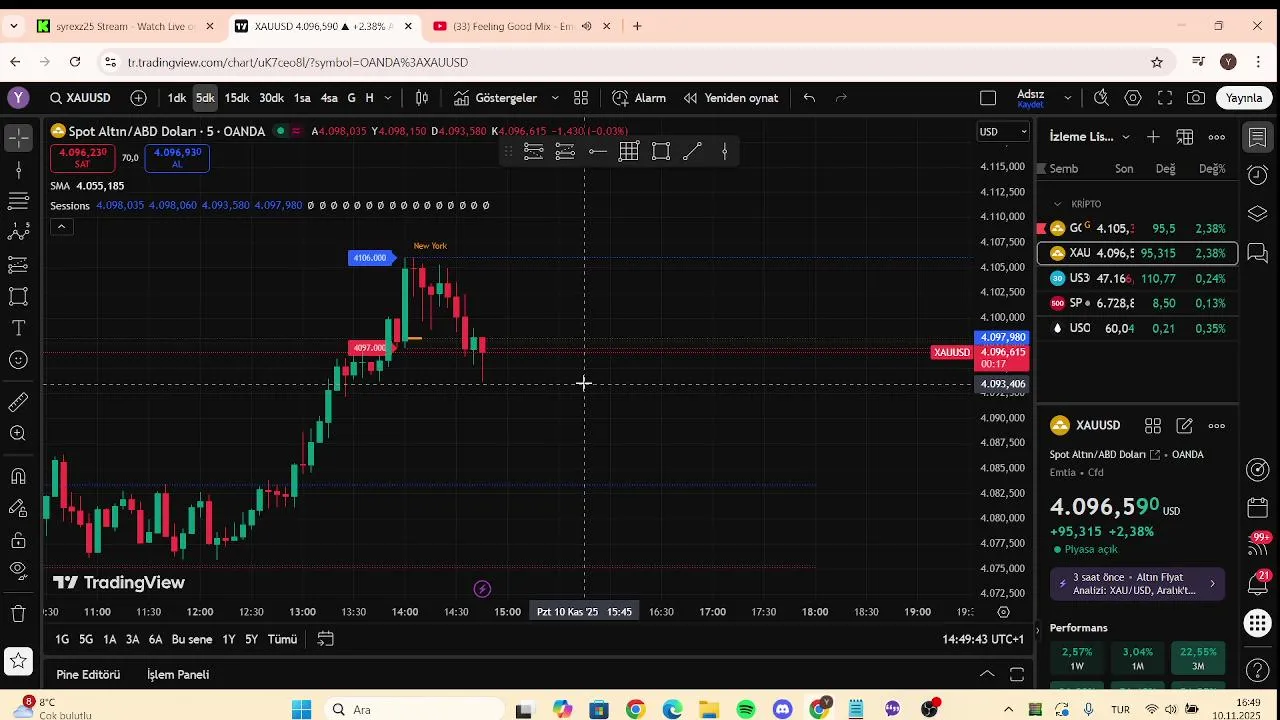Open Spotify in Windows taskbar
1280x720 pixels.
pos(746,710)
